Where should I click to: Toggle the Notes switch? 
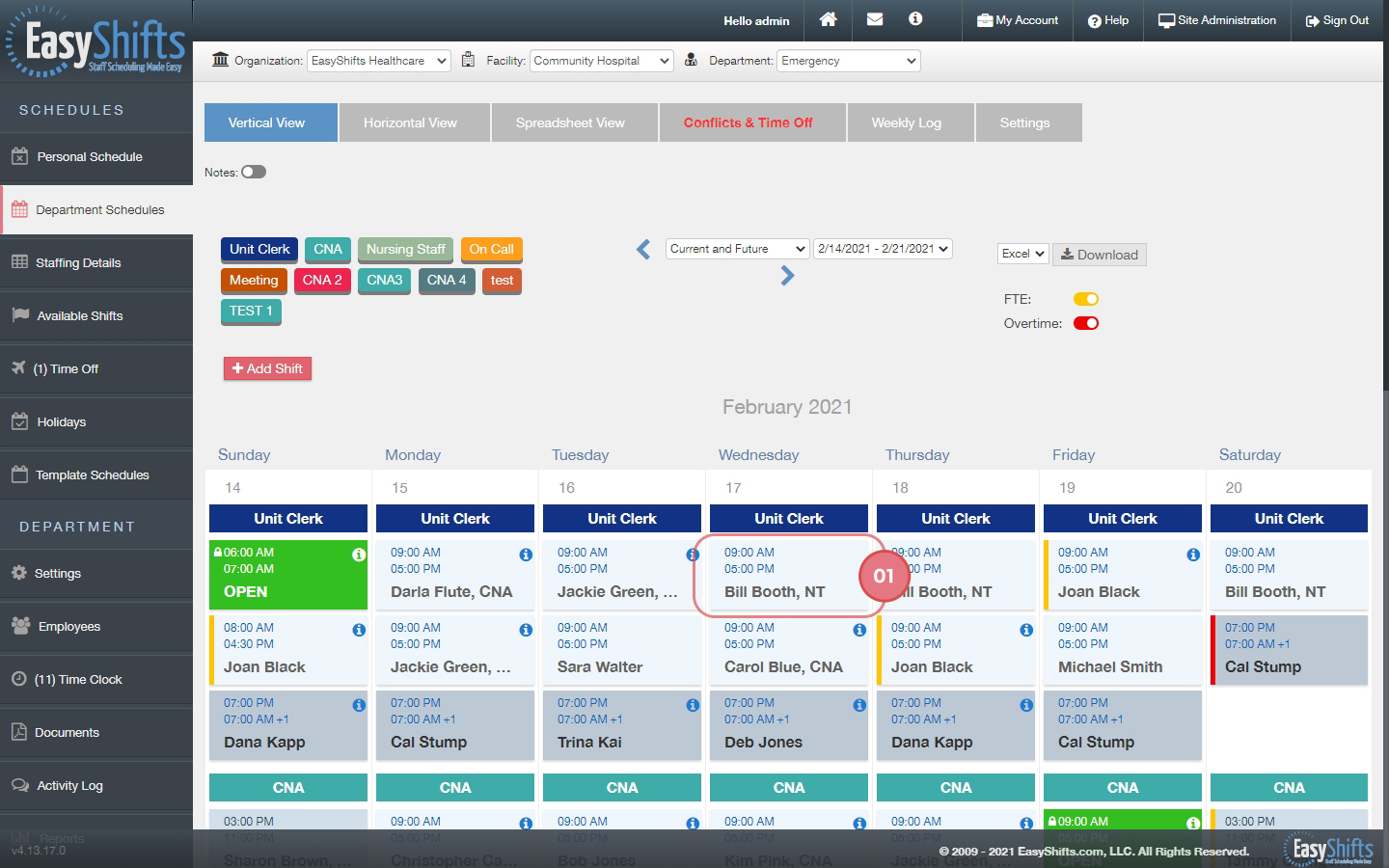coord(254,172)
